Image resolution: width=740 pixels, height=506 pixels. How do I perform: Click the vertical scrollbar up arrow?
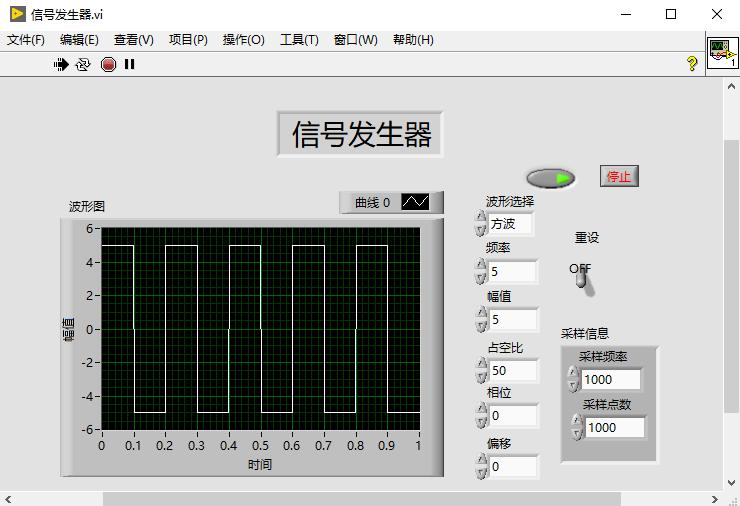pyautogui.click(x=731, y=86)
